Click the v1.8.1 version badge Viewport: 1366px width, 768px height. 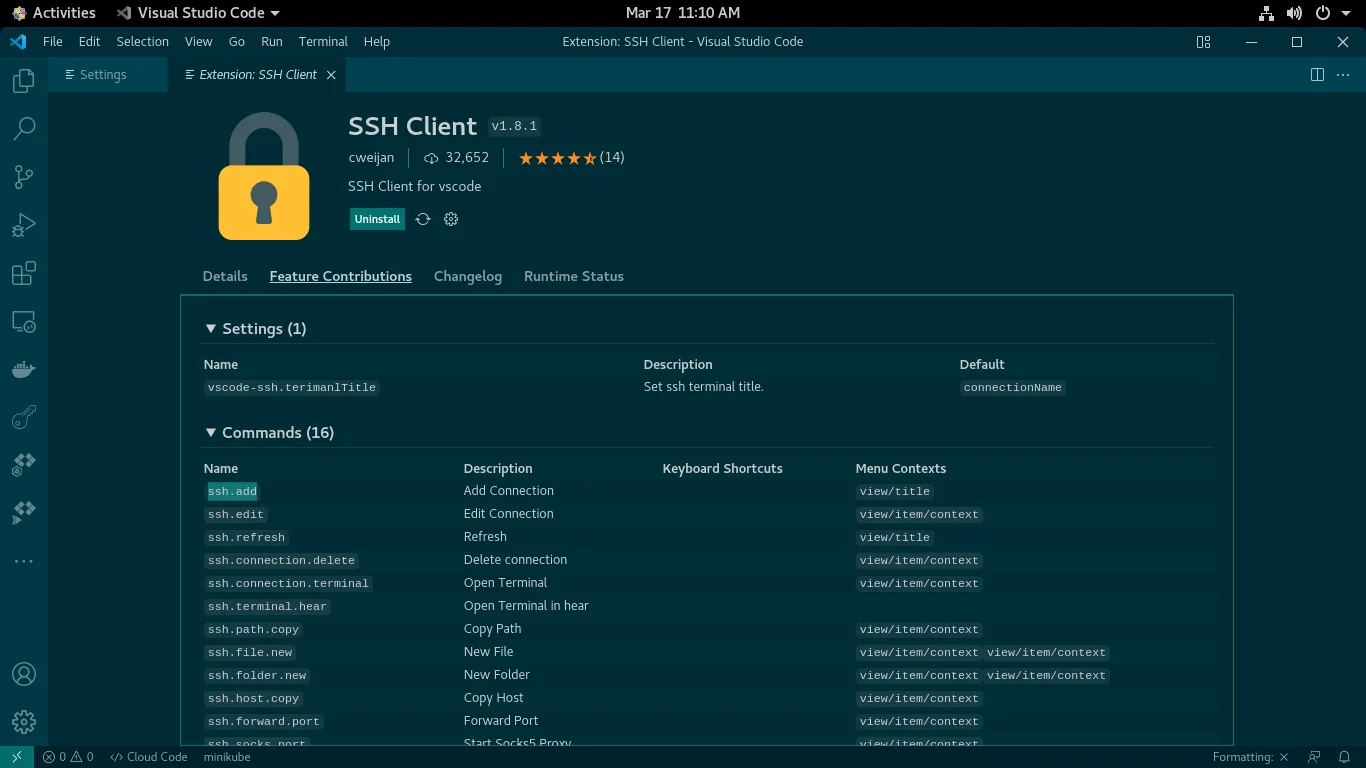[x=515, y=127]
